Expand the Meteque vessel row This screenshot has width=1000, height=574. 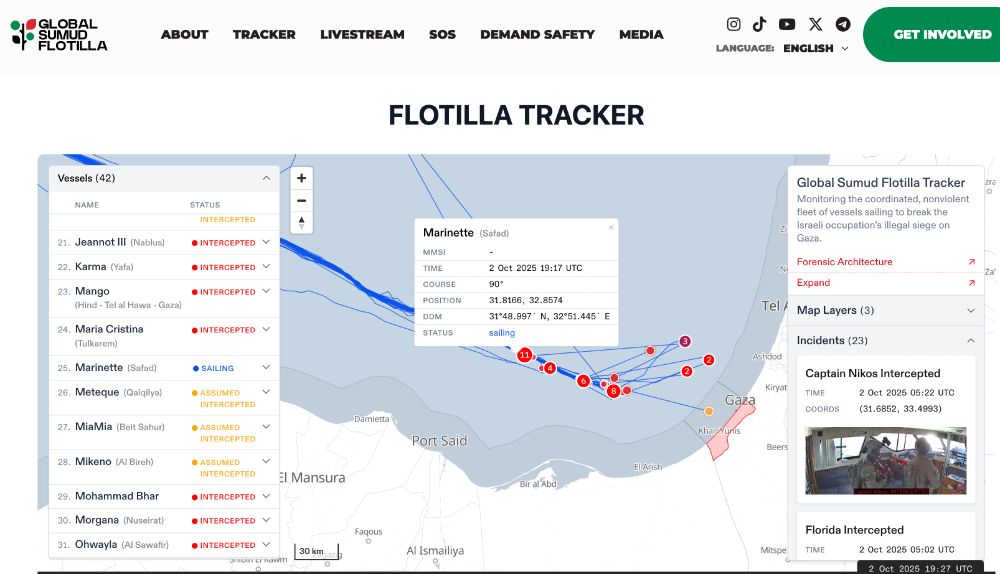coord(267,392)
